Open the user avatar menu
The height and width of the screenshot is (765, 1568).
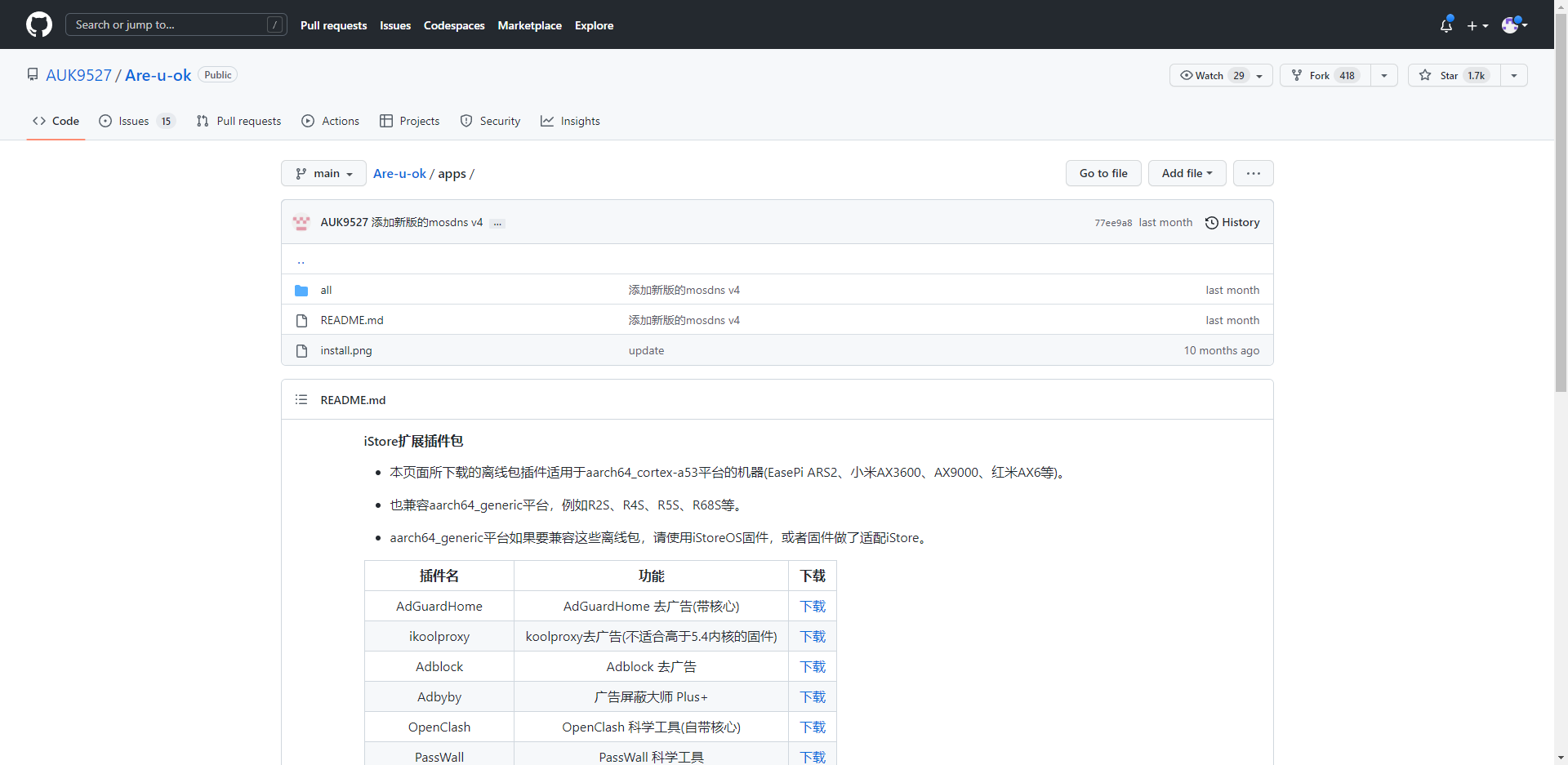(1515, 25)
